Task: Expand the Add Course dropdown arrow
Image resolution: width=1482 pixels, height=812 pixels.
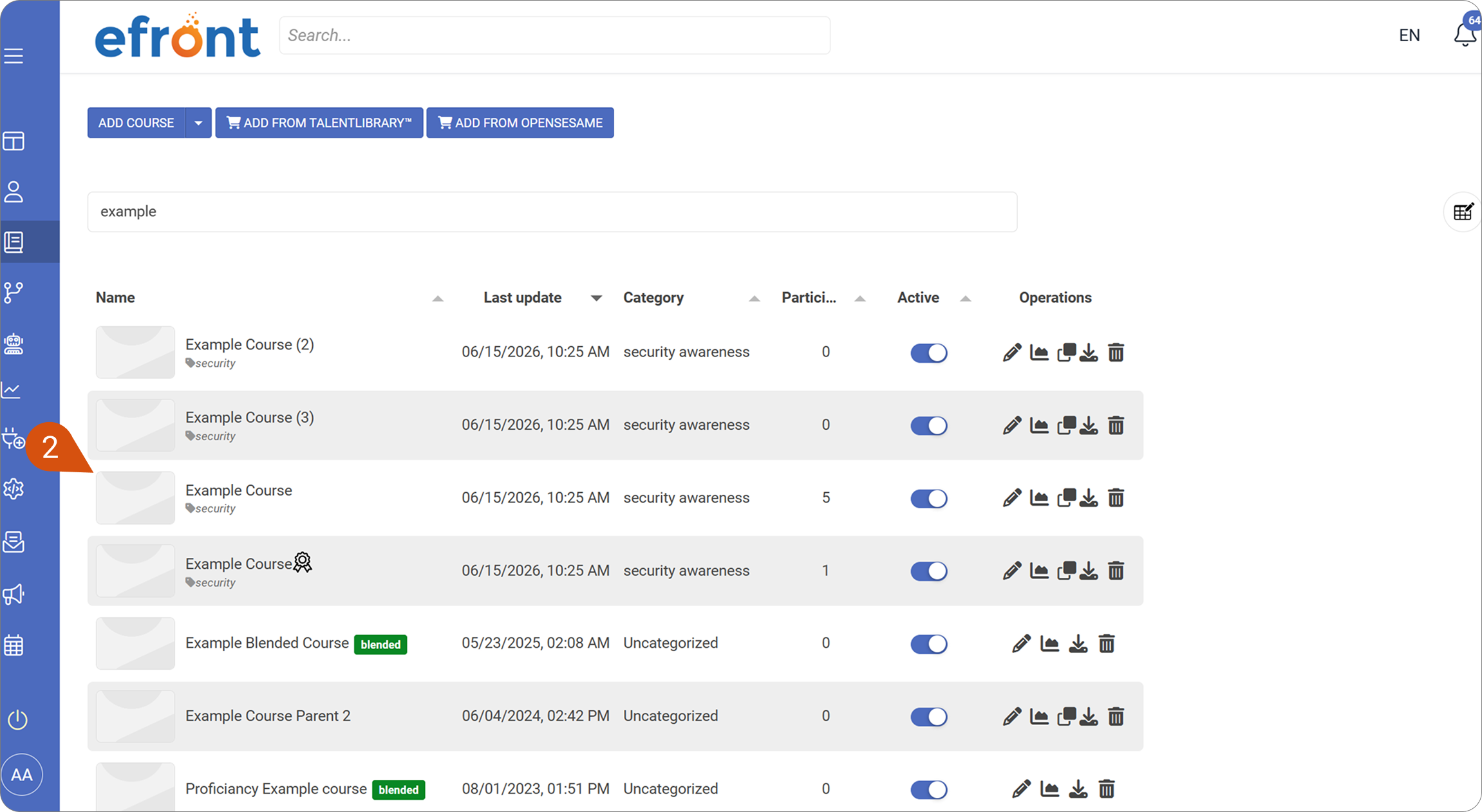Action: point(198,123)
